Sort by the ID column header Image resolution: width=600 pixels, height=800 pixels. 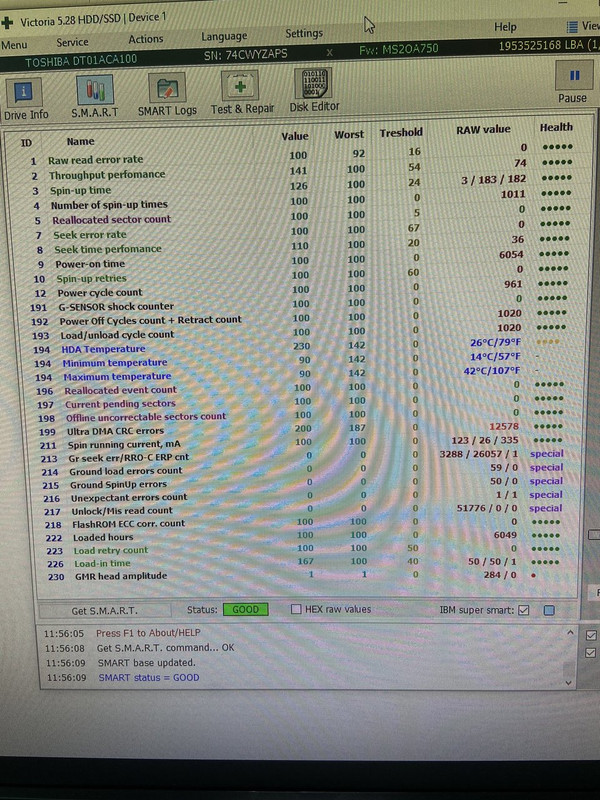[26, 143]
